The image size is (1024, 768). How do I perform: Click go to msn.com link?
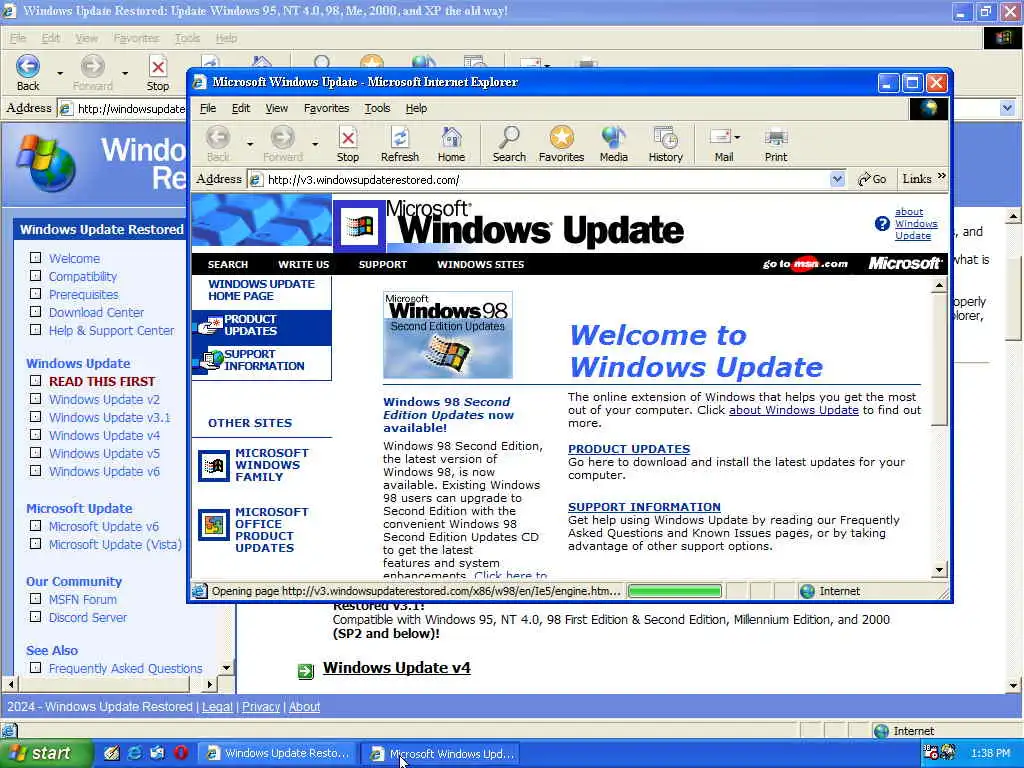pyautogui.click(x=805, y=264)
